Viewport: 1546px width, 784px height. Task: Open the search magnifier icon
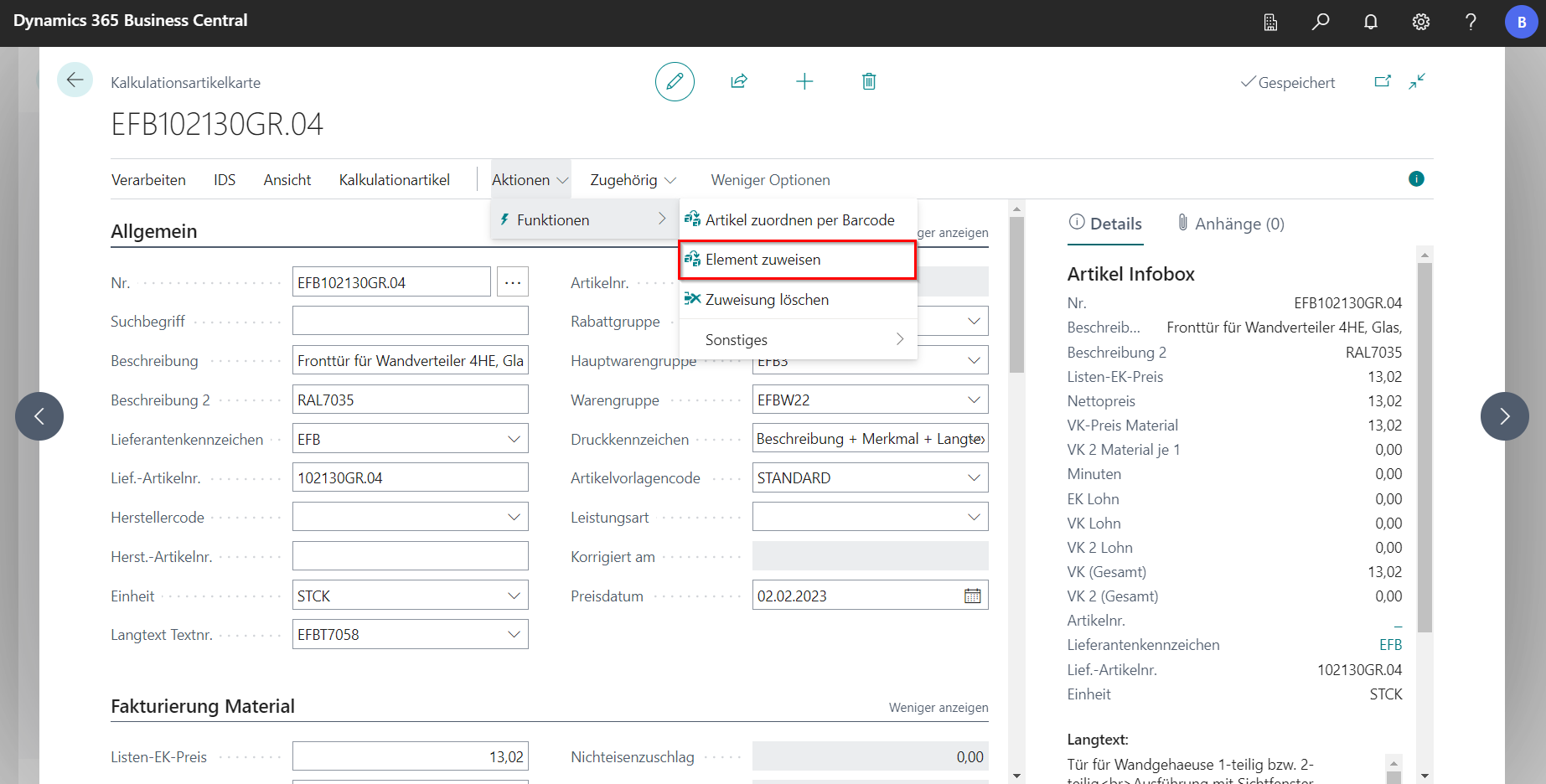click(x=1321, y=22)
